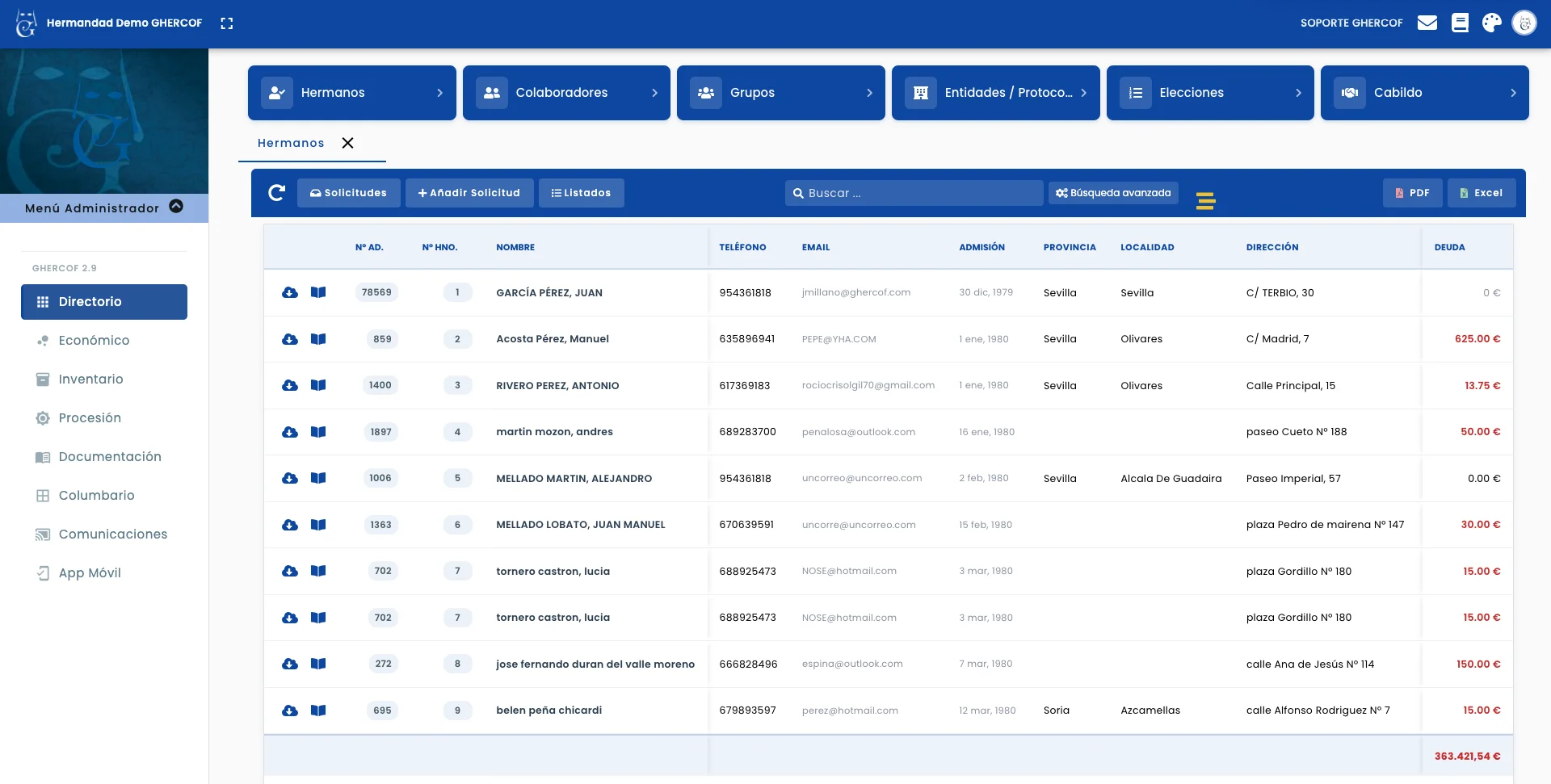Viewport: 1551px width, 784px height.
Task: Click the refresh icon in the Hermanos toolbar
Action: point(276,193)
